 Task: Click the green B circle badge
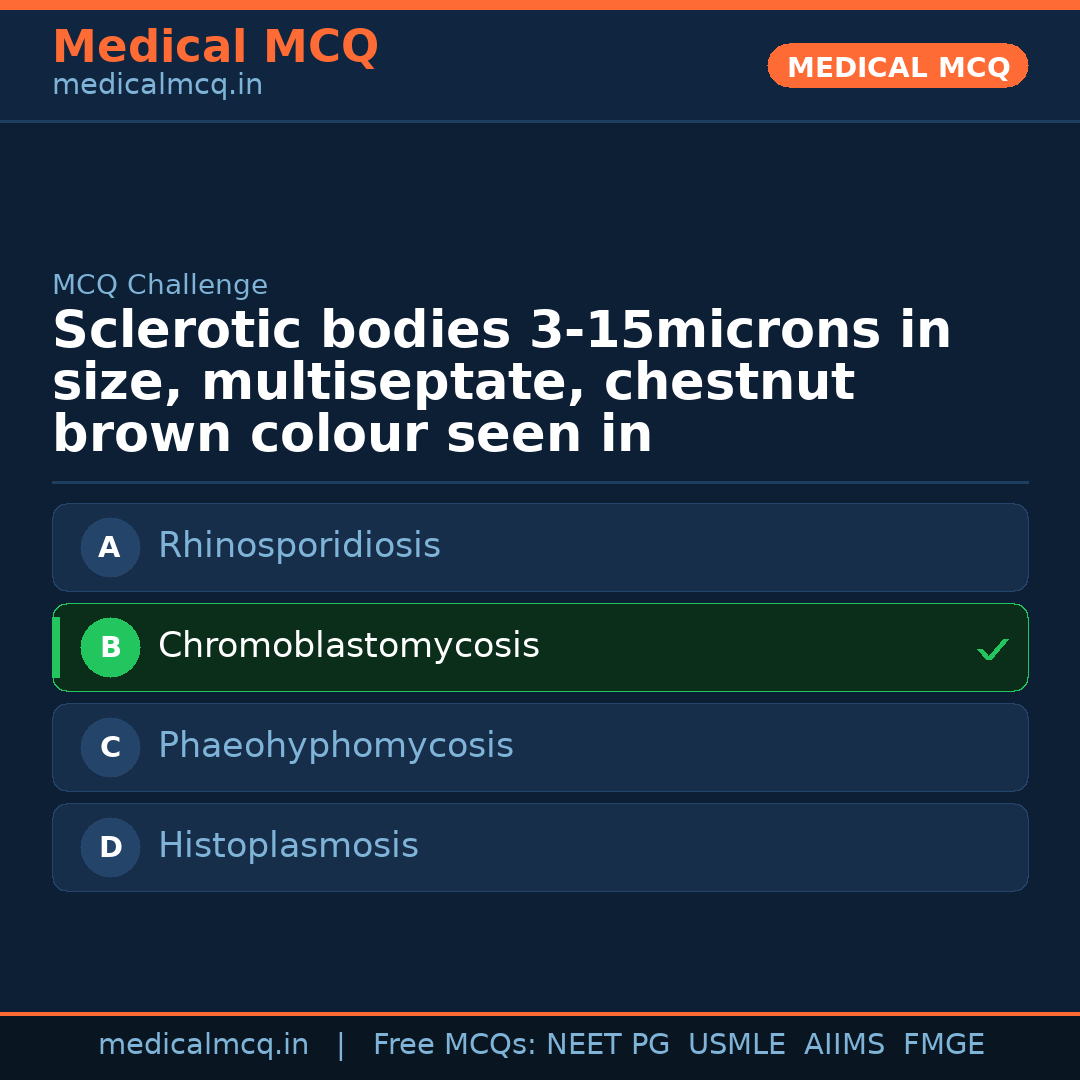(110, 647)
